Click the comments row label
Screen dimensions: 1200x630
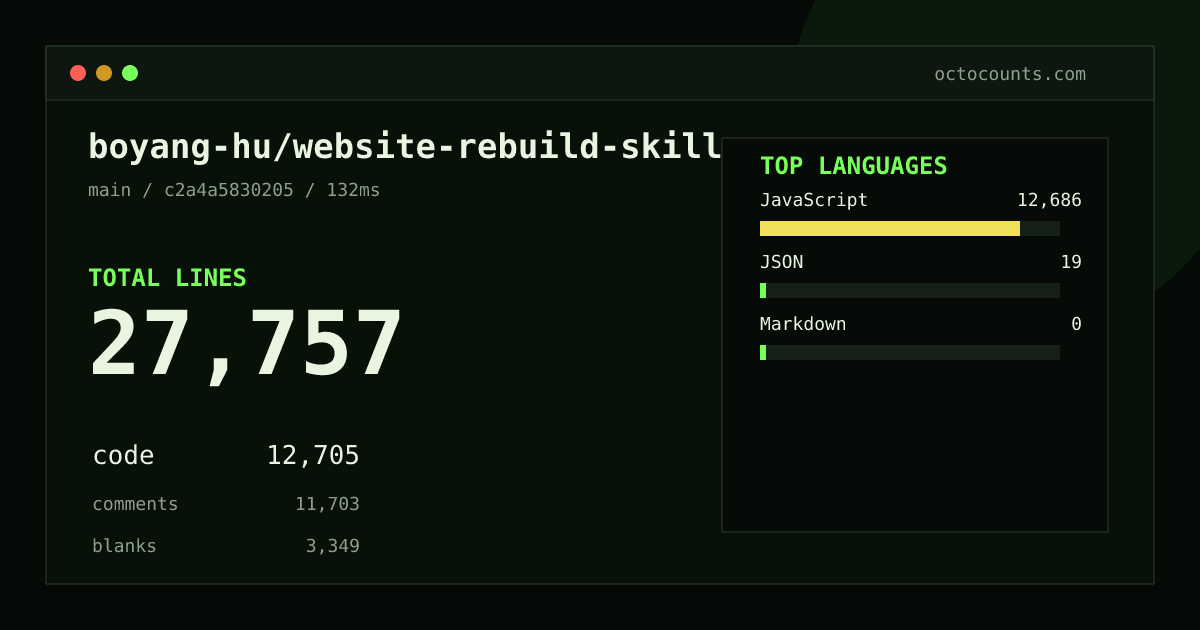tap(135, 504)
